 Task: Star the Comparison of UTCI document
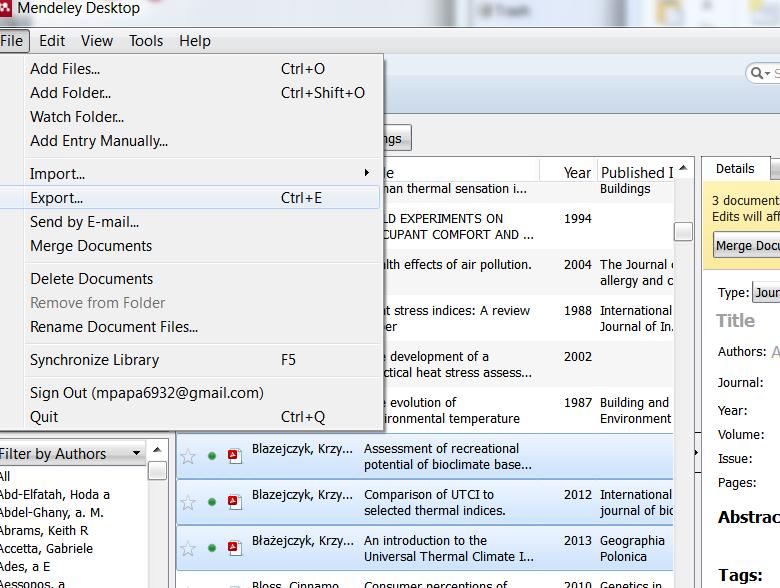coord(188,502)
